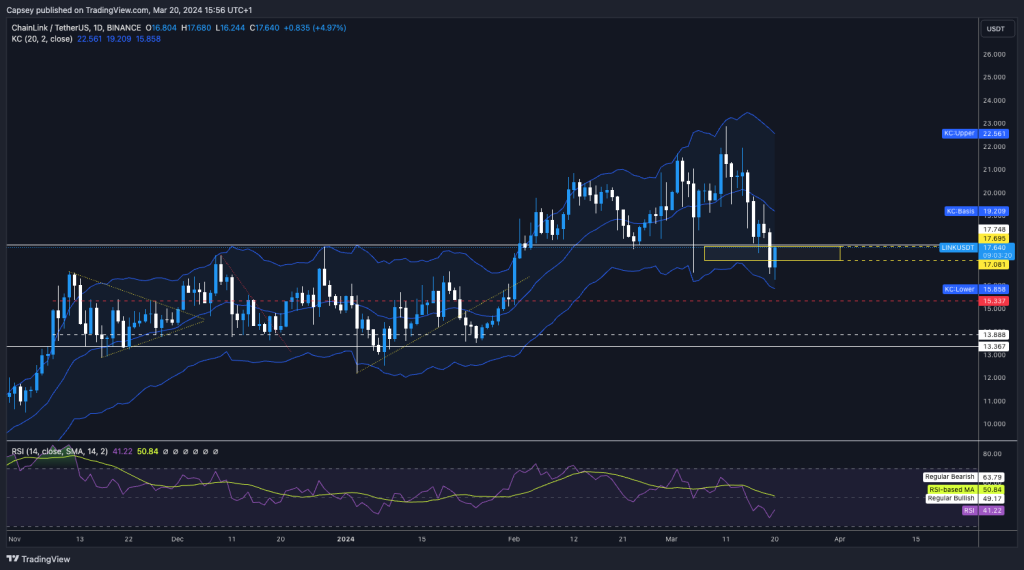Select the yellow rectangle zone near 17.6
1024x570 pixels.
[770, 254]
